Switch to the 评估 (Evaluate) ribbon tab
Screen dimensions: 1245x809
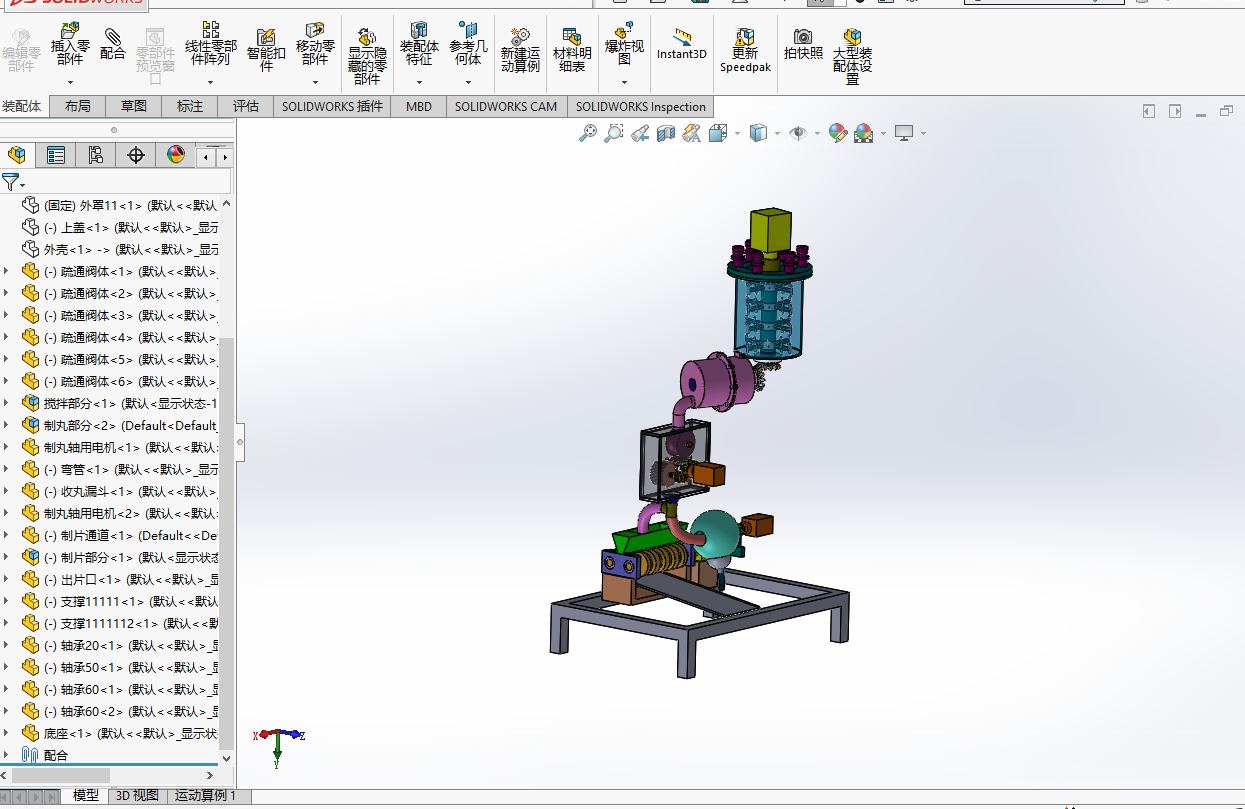pyautogui.click(x=246, y=106)
